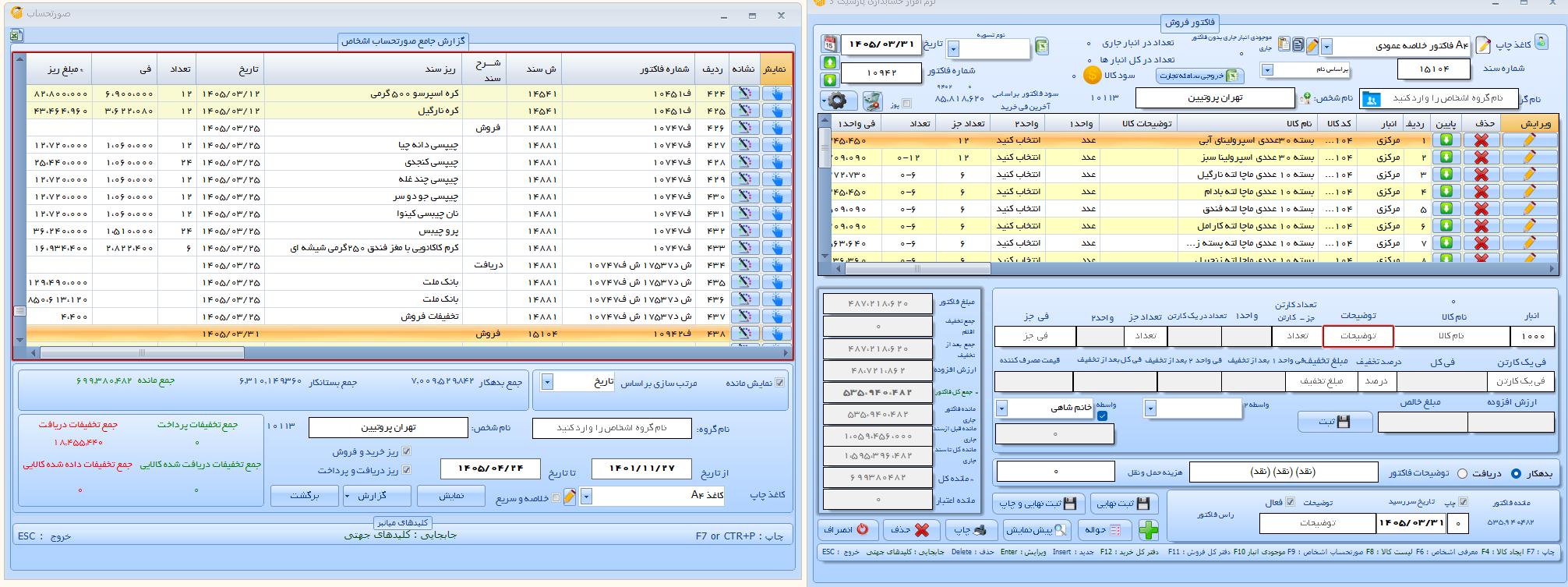Add new person with green plus icon
This screenshot has width=1568, height=587.
point(1305,98)
